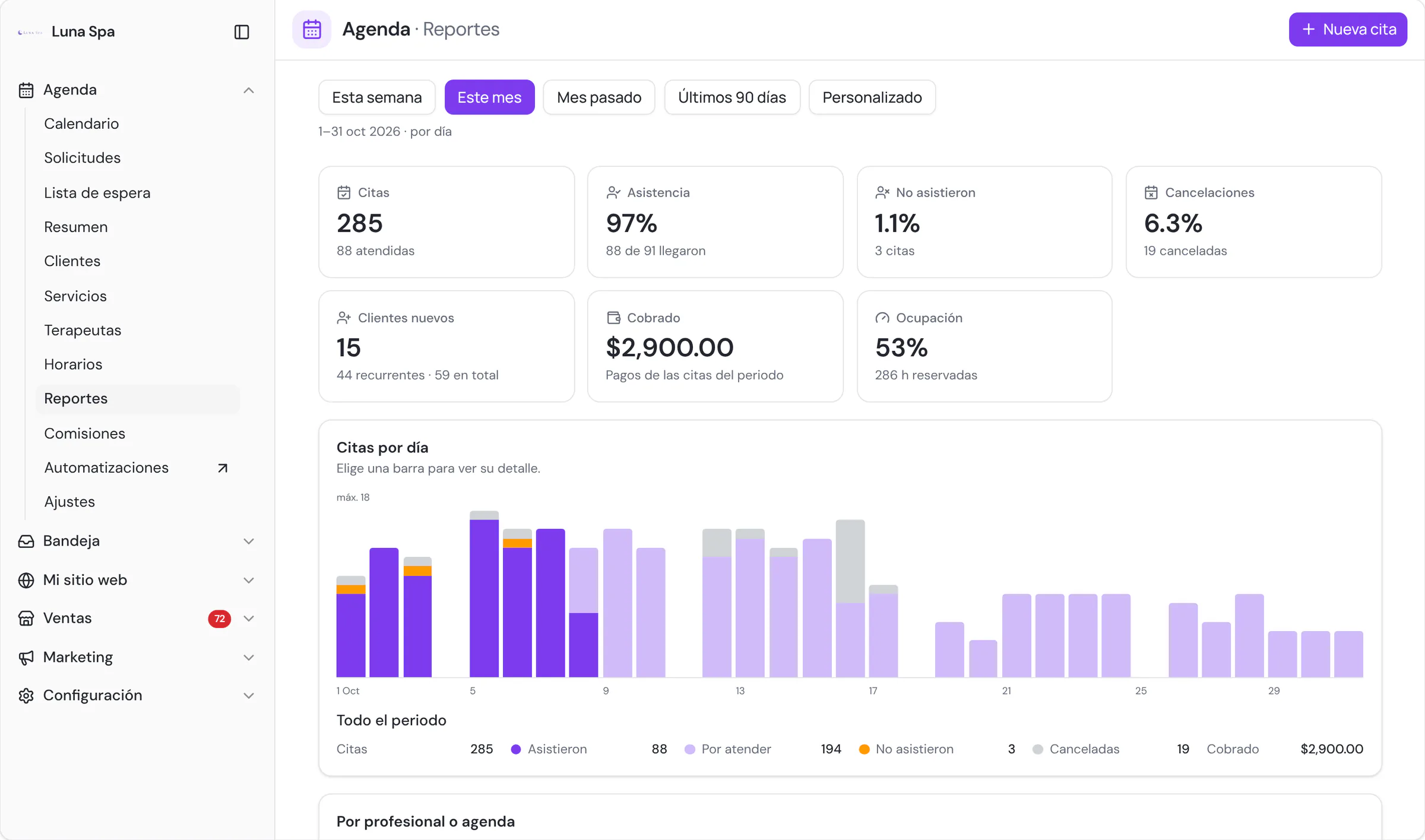Collapse the Agenda section chevron
1425x840 pixels.
tap(249, 90)
